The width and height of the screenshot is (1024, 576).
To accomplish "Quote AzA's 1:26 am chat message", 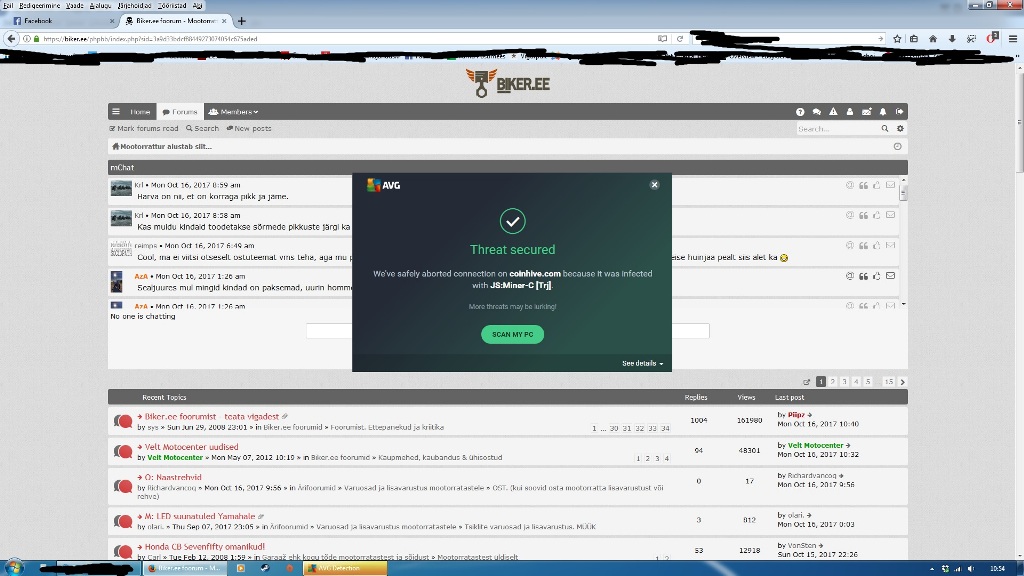I will tap(863, 276).
